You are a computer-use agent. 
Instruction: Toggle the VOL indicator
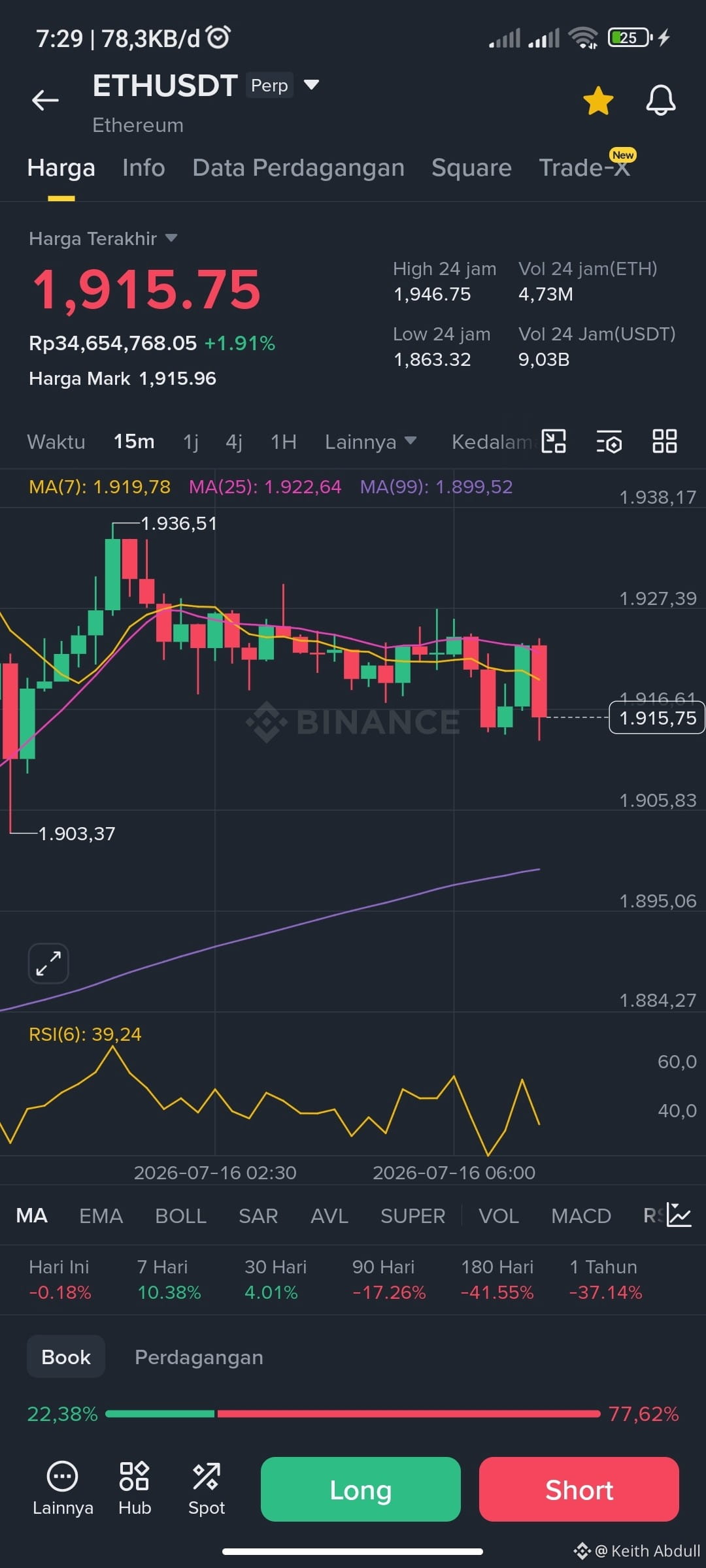click(x=499, y=1216)
